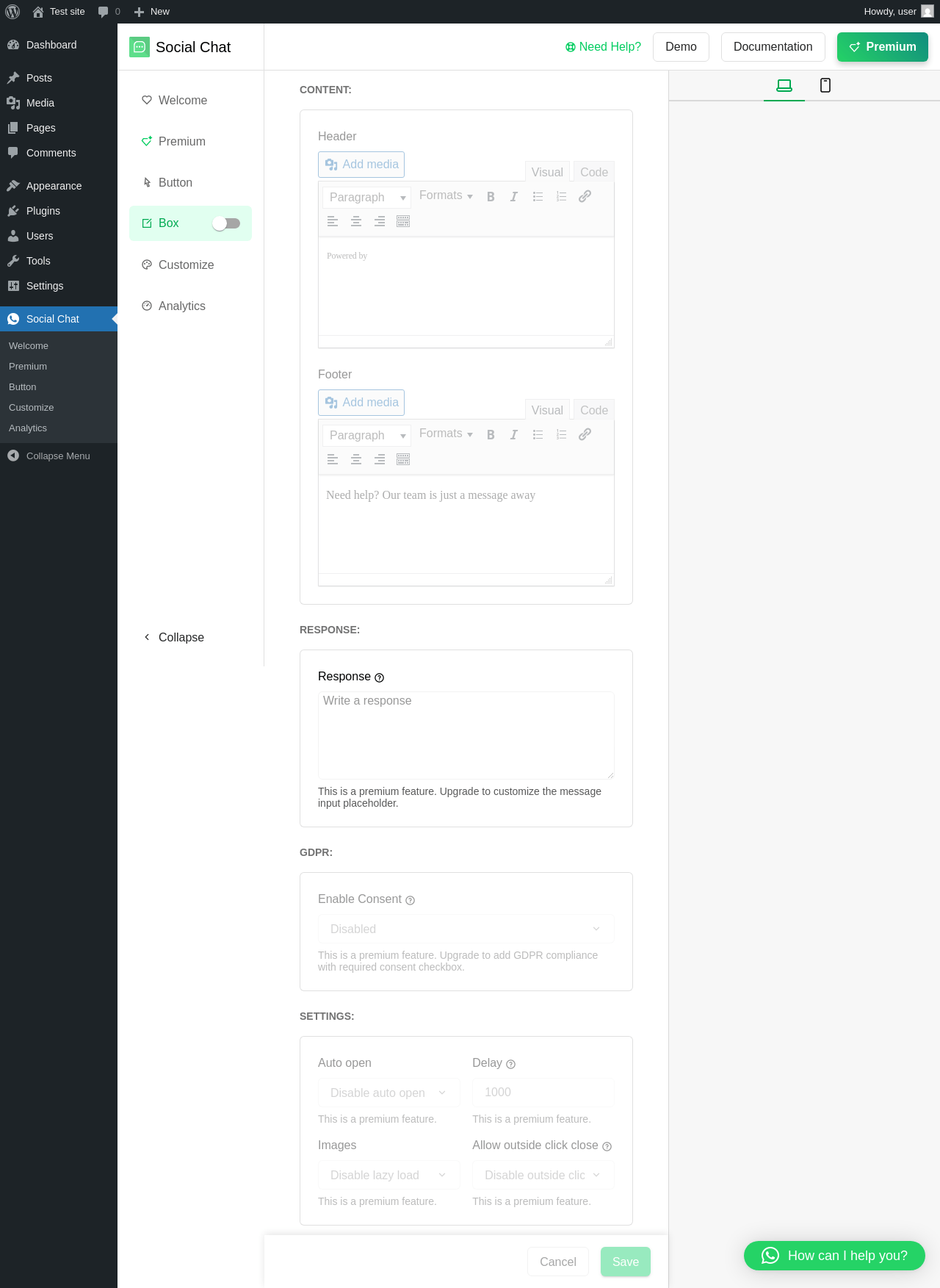Open the Header Paragraph format dropdown
This screenshot has height=1288, width=940.
[366, 197]
